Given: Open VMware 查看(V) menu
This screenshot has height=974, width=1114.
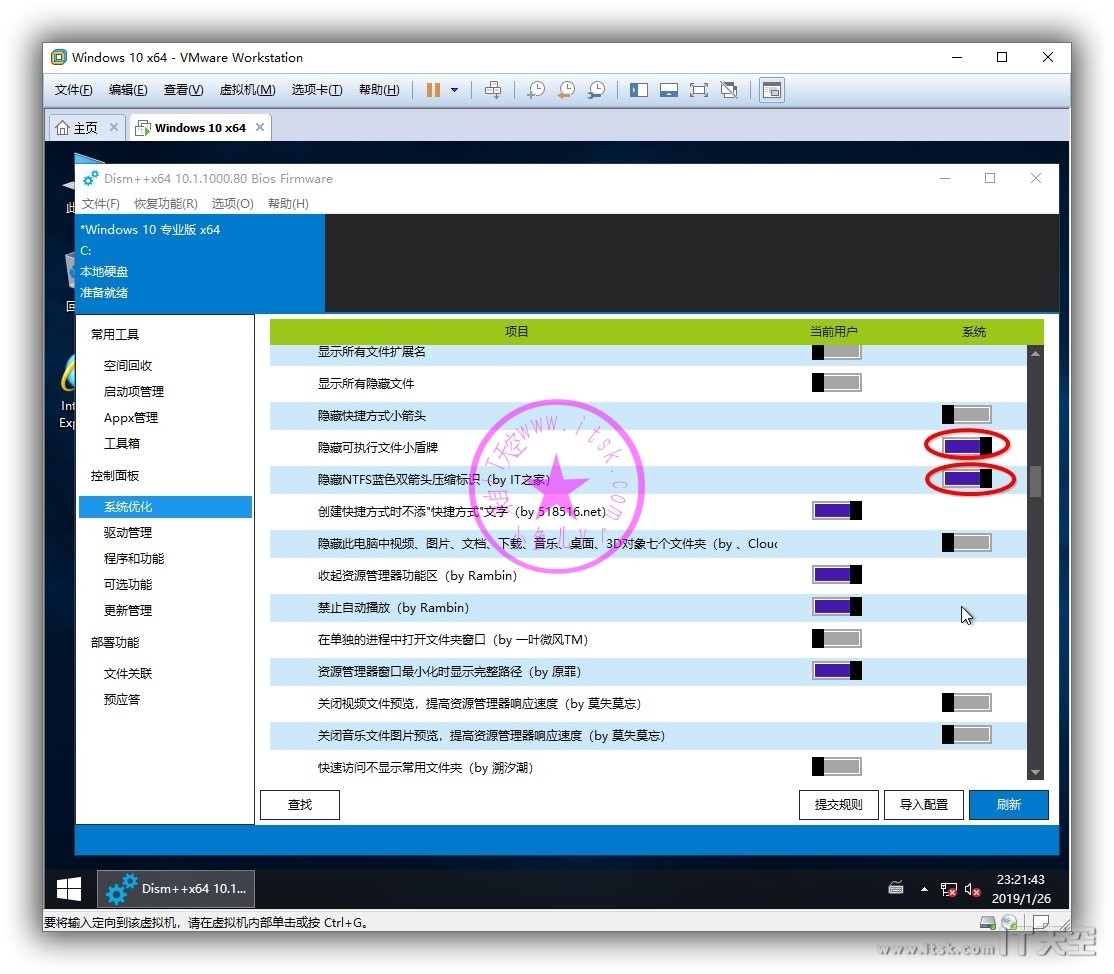Looking at the screenshot, I should coord(183,90).
